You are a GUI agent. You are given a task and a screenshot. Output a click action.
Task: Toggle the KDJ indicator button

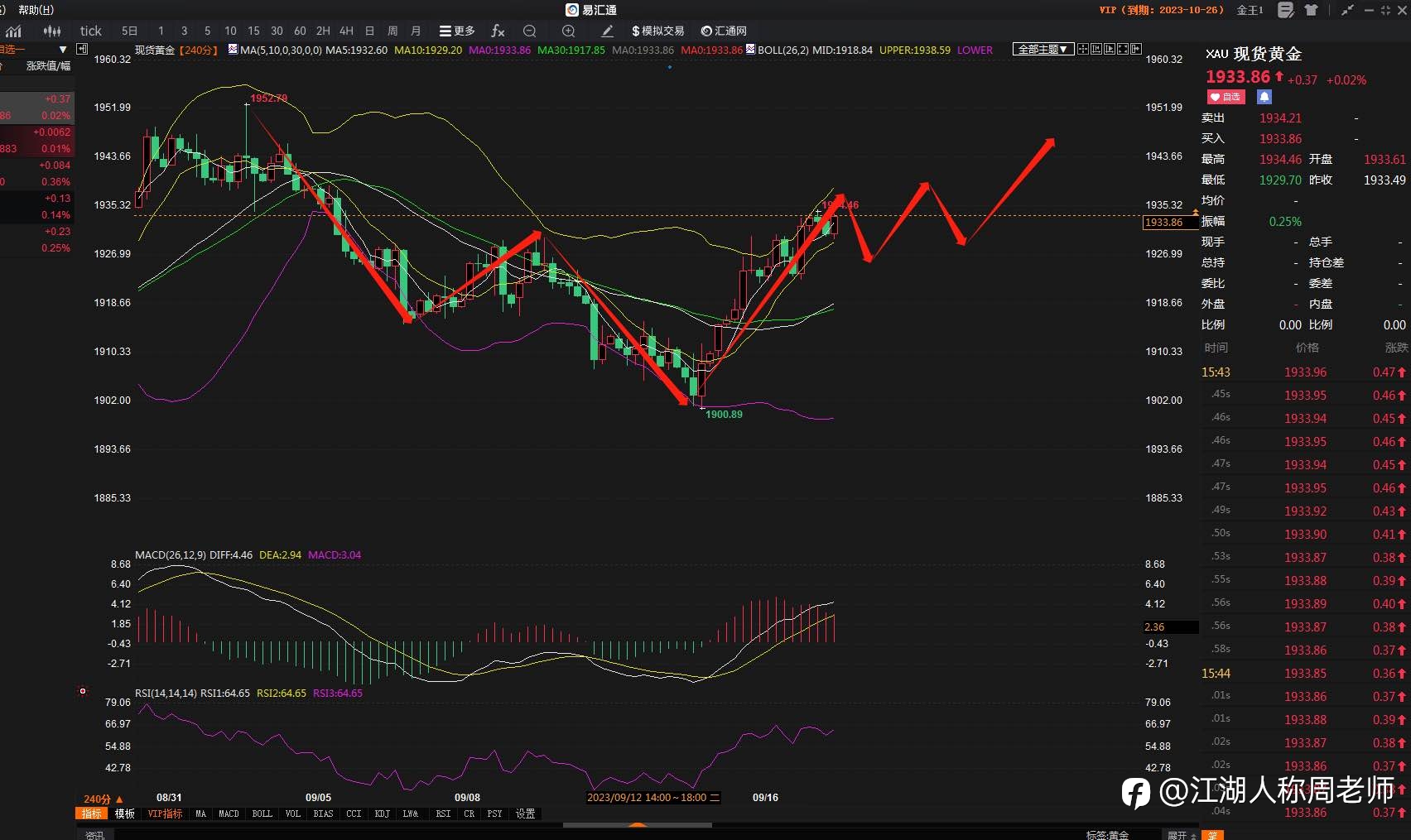pos(382,814)
